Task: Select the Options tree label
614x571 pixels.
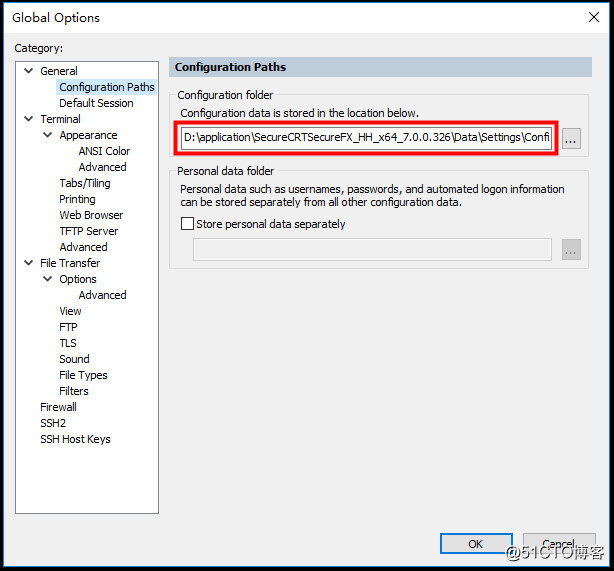Action: click(78, 279)
